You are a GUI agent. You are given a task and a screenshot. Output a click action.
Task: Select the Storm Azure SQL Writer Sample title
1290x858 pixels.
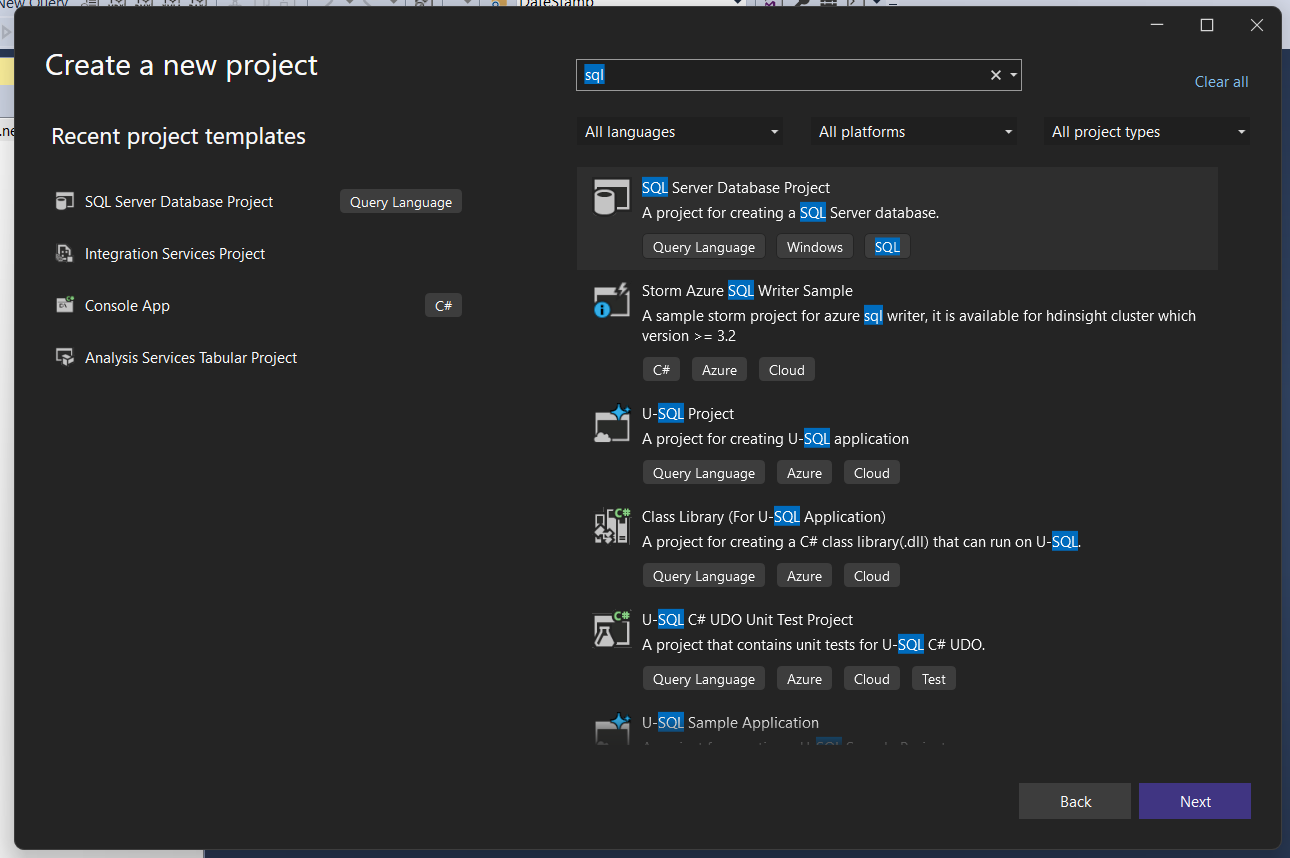[747, 290]
